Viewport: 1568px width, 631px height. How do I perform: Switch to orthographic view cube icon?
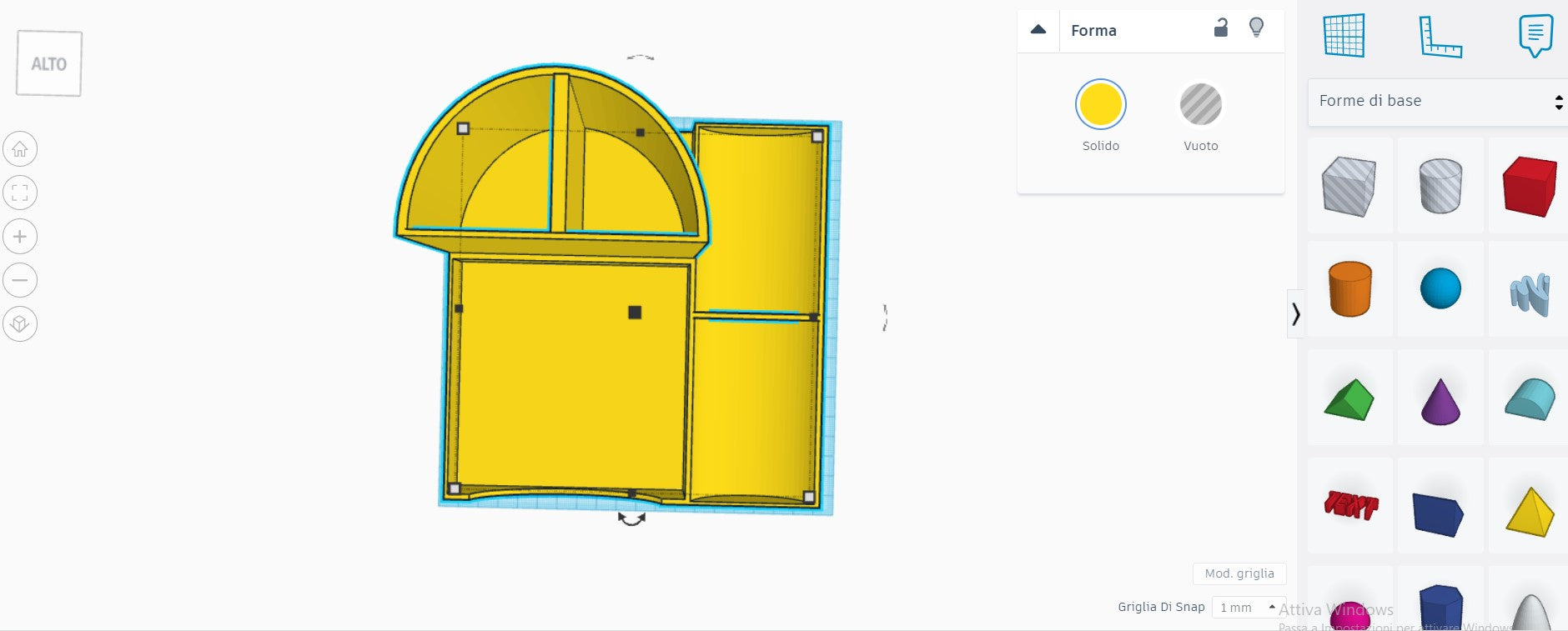tap(20, 323)
